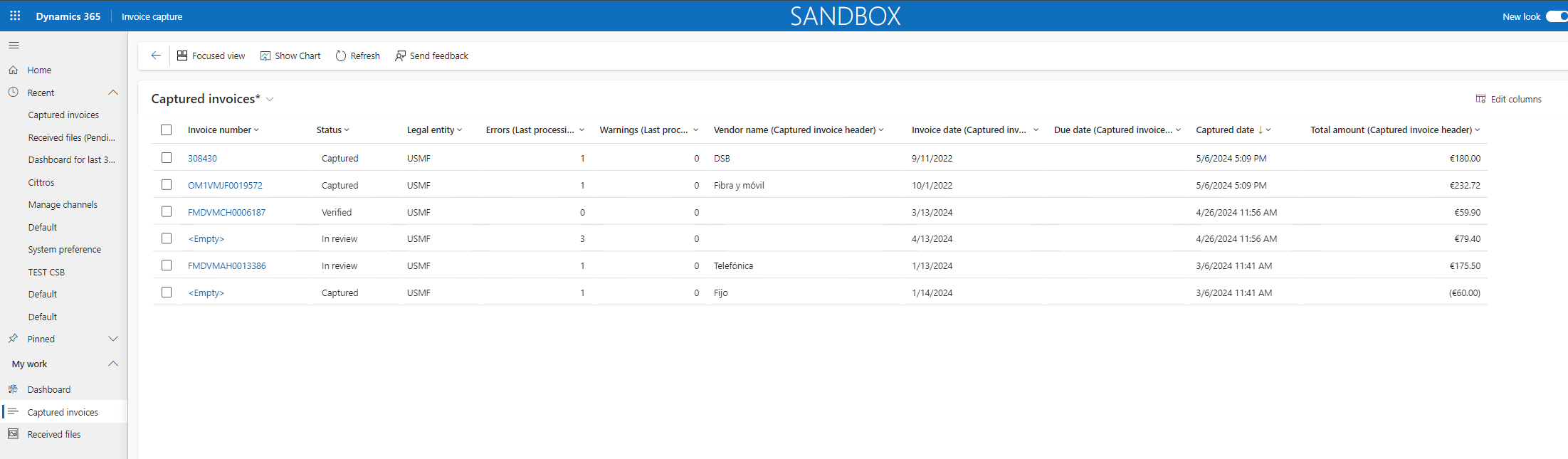Click the Show Chart icon
Viewport: 1568px width, 459px height.
(265, 56)
